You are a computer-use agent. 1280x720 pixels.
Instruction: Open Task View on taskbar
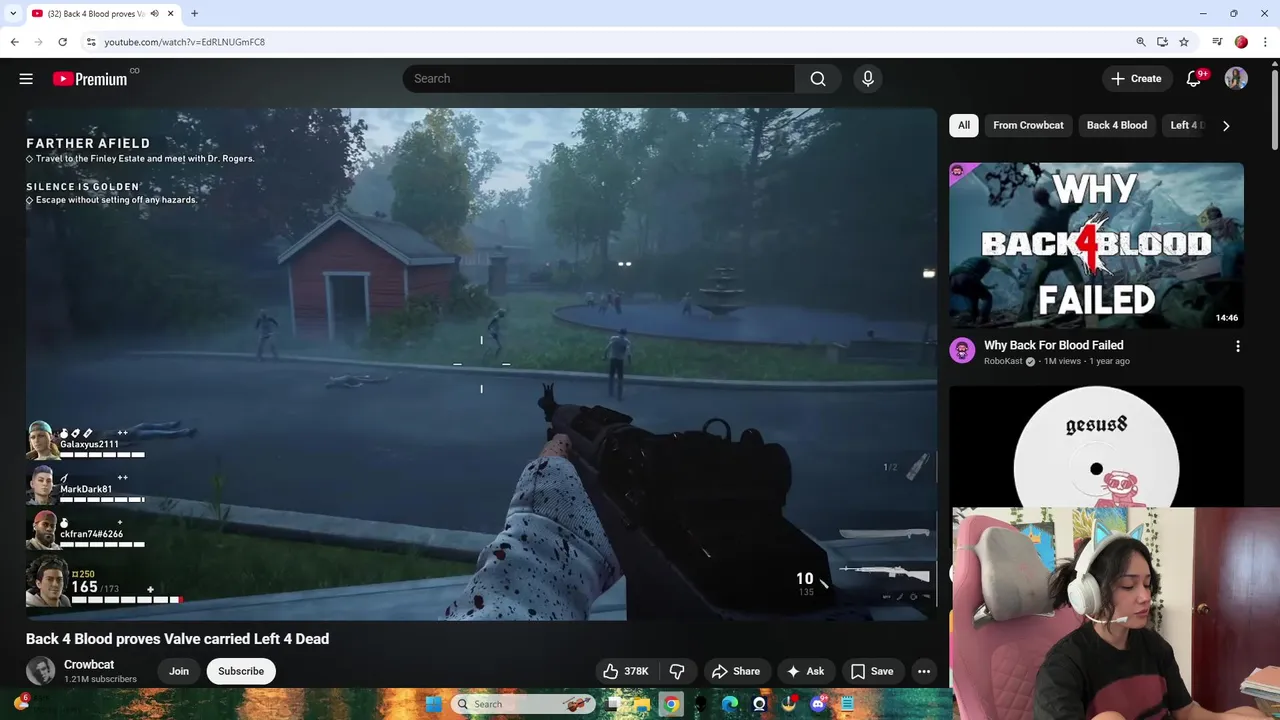point(613,704)
